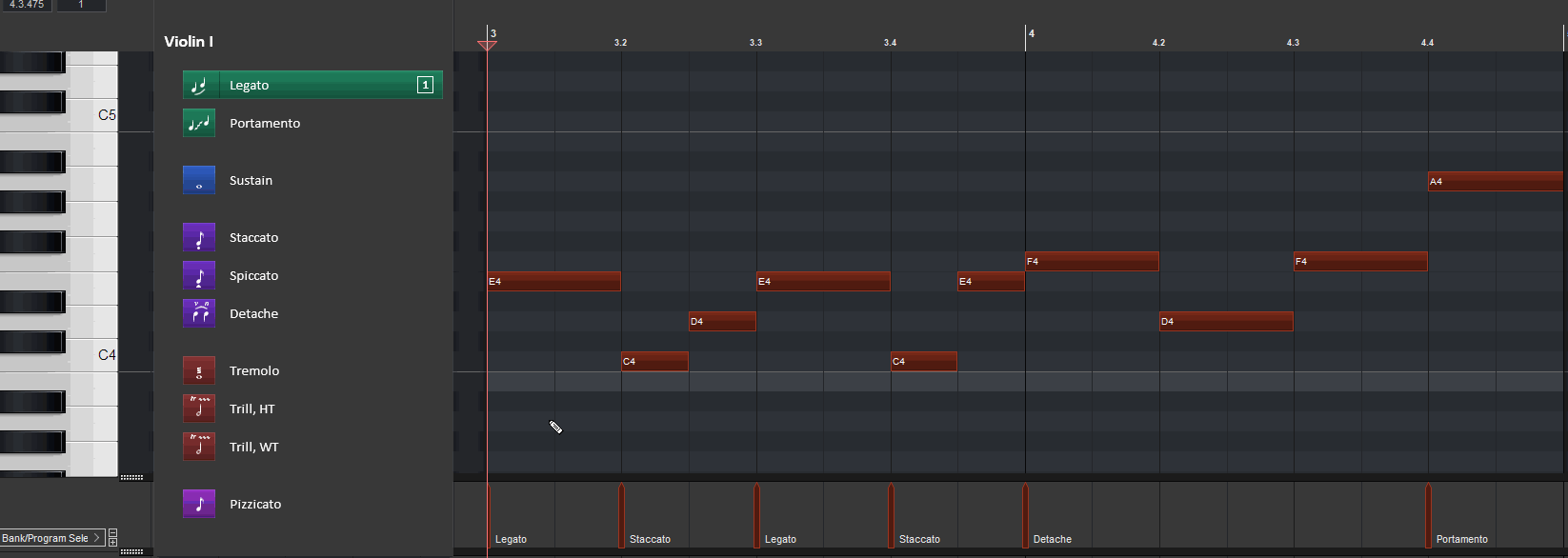Click the dotted divider handle below the piano keyboard
Screen dimensions: 1568x558
point(131,477)
